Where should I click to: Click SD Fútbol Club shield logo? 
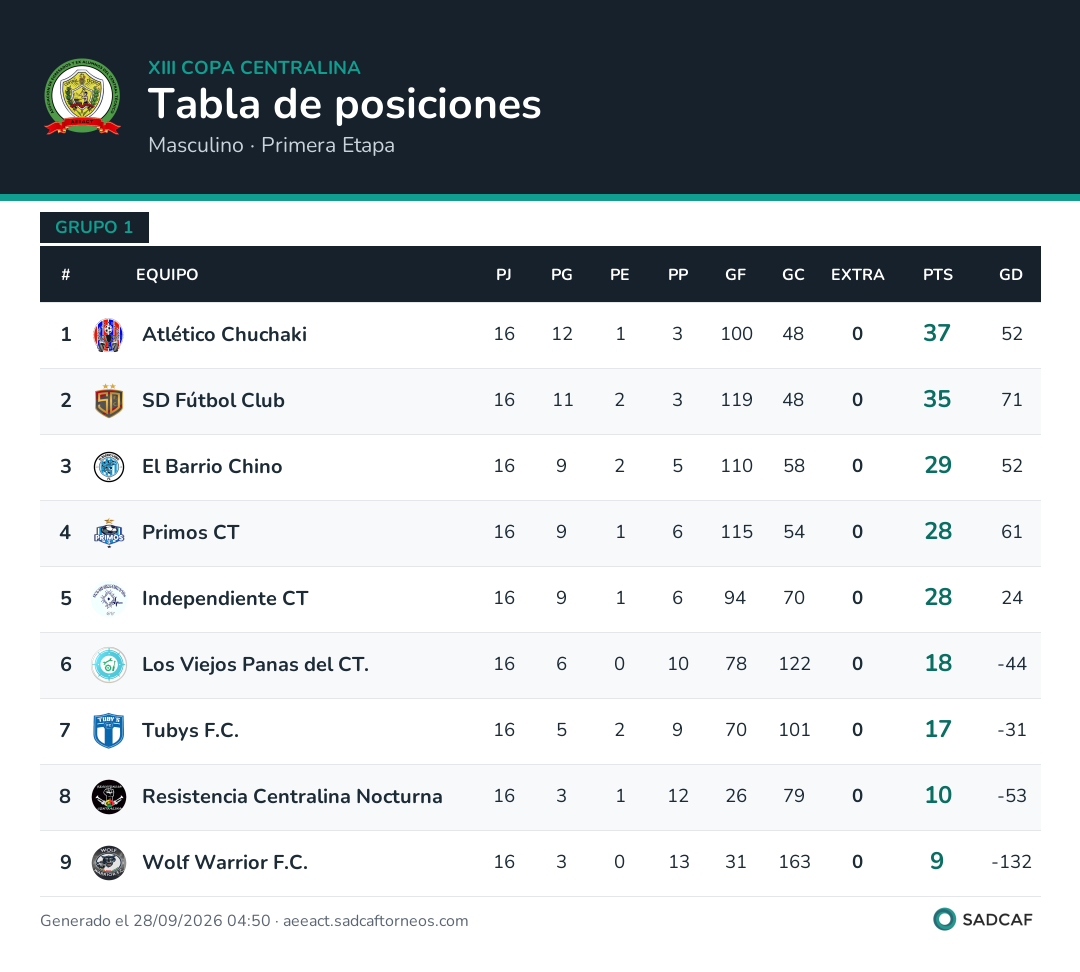coord(108,401)
